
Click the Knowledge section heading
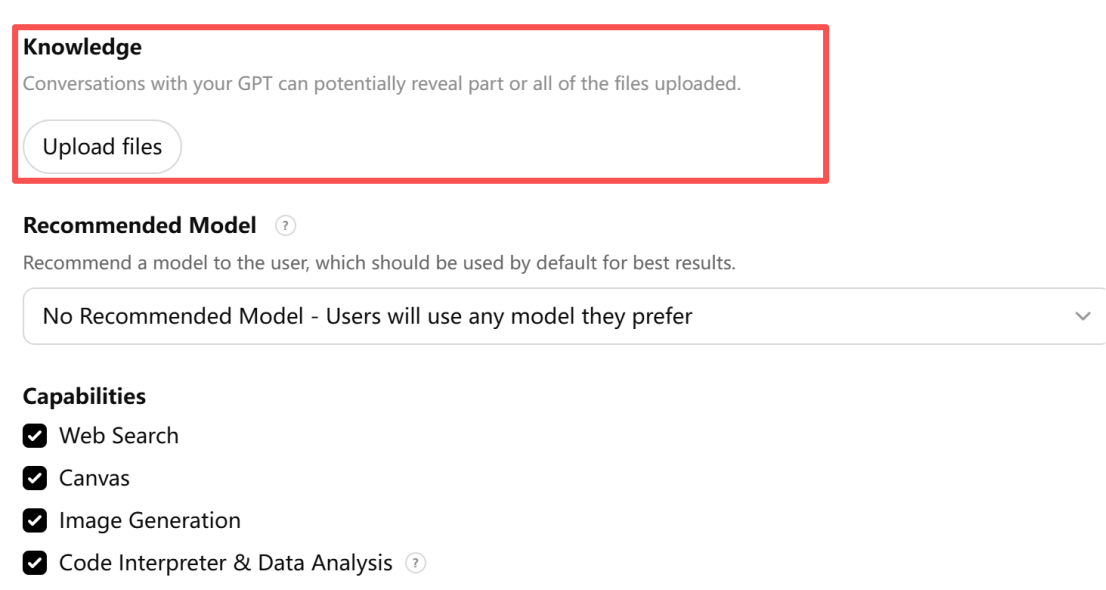tap(82, 47)
